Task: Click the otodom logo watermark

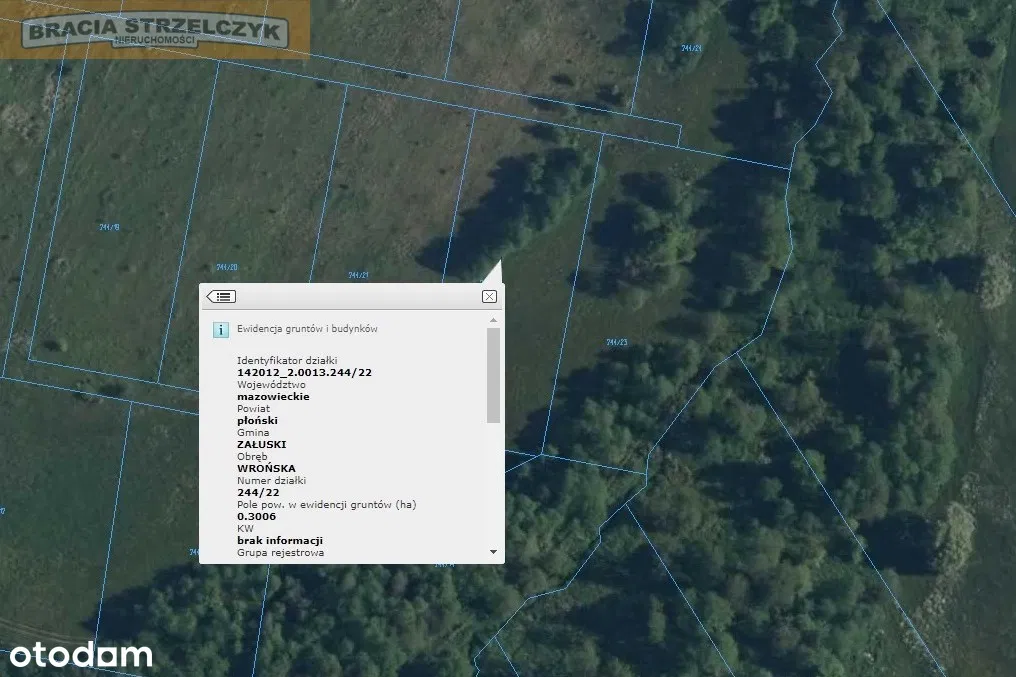Action: 81,656
